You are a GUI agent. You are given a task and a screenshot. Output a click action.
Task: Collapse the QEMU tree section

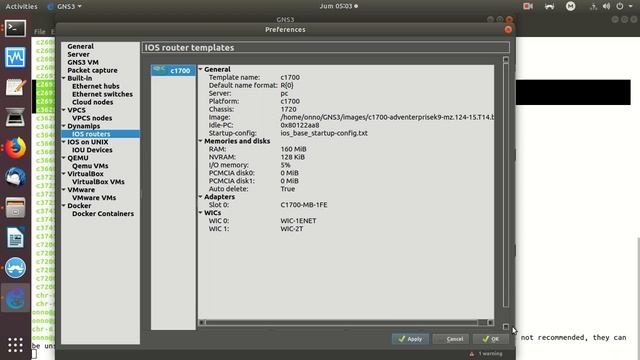pyautogui.click(x=64, y=158)
